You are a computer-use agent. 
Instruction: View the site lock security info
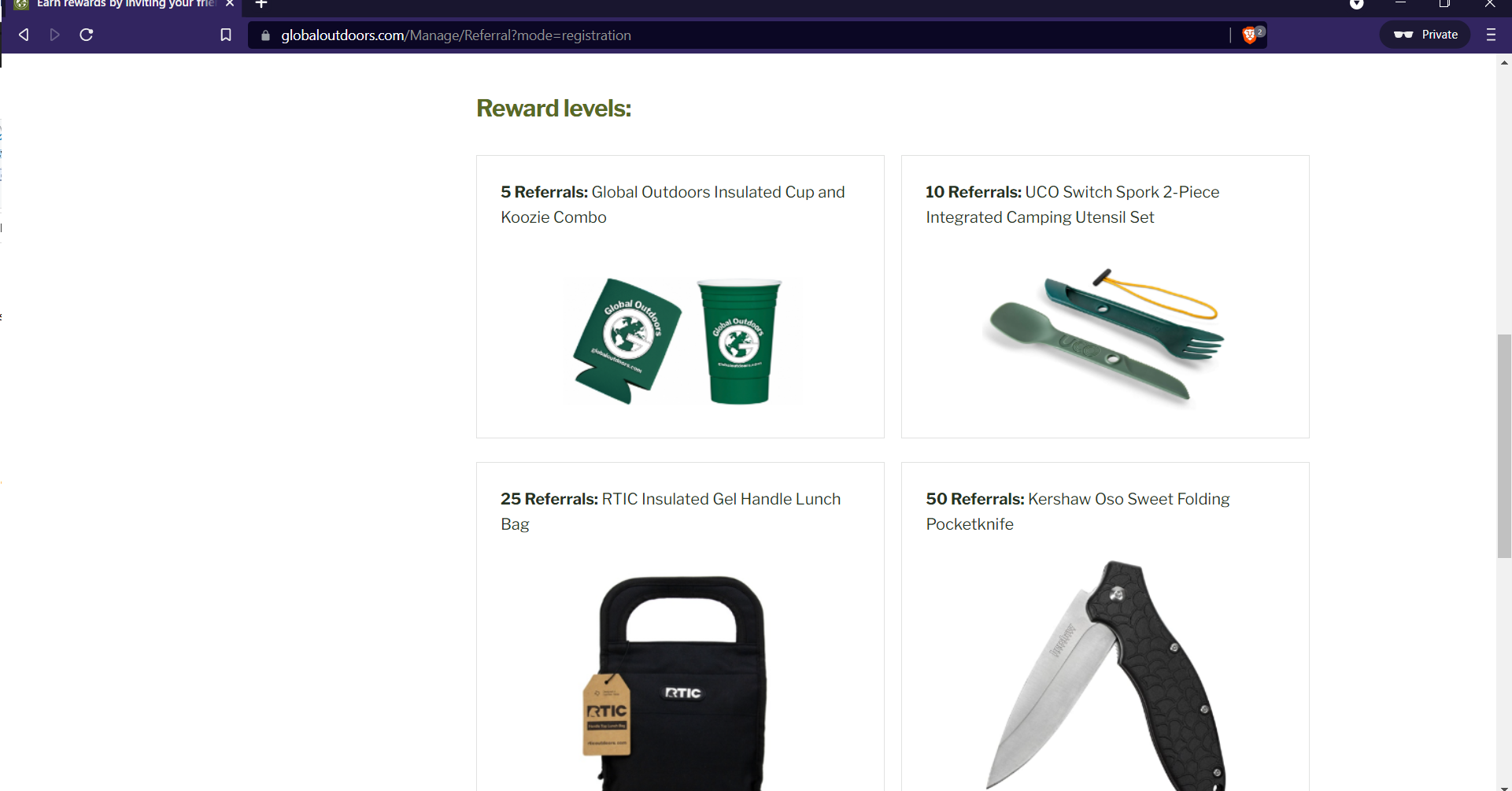(x=265, y=35)
